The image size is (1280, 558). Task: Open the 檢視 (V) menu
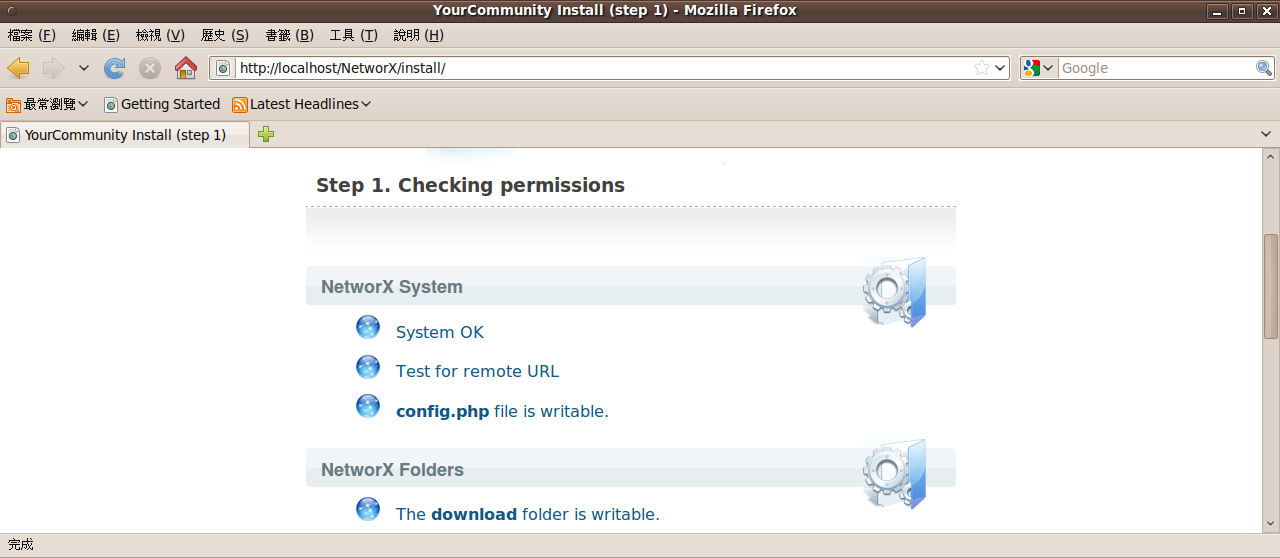[x=160, y=35]
